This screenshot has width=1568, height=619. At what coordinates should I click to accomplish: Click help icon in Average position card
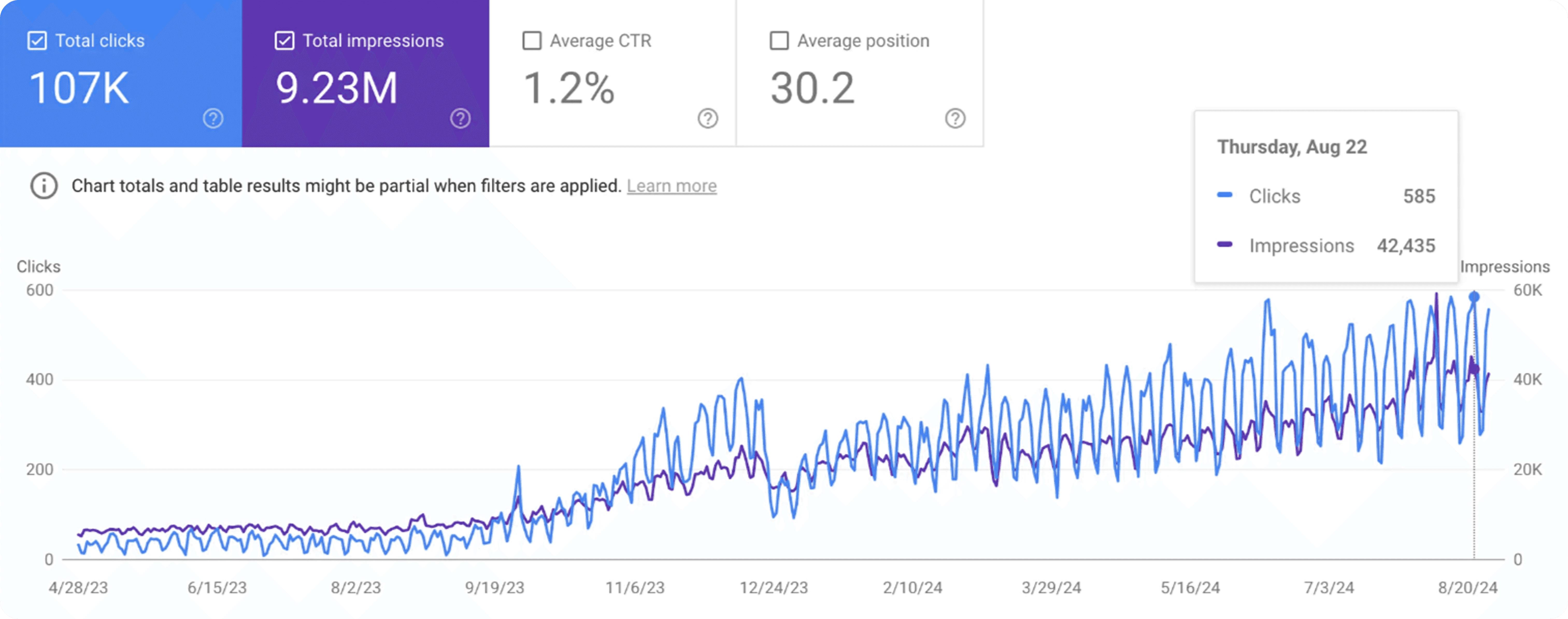coord(955,118)
